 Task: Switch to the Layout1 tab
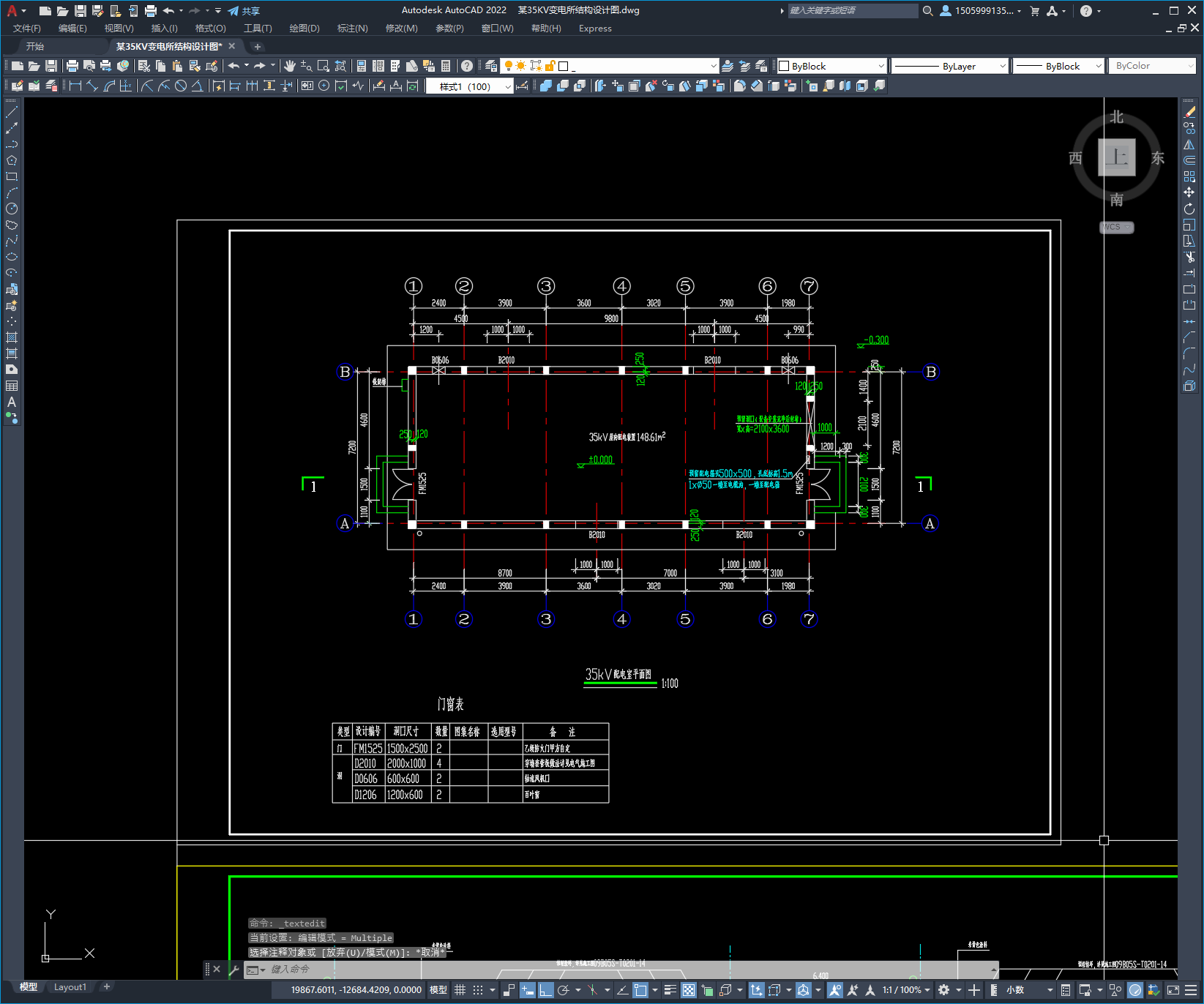pyautogui.click(x=70, y=987)
